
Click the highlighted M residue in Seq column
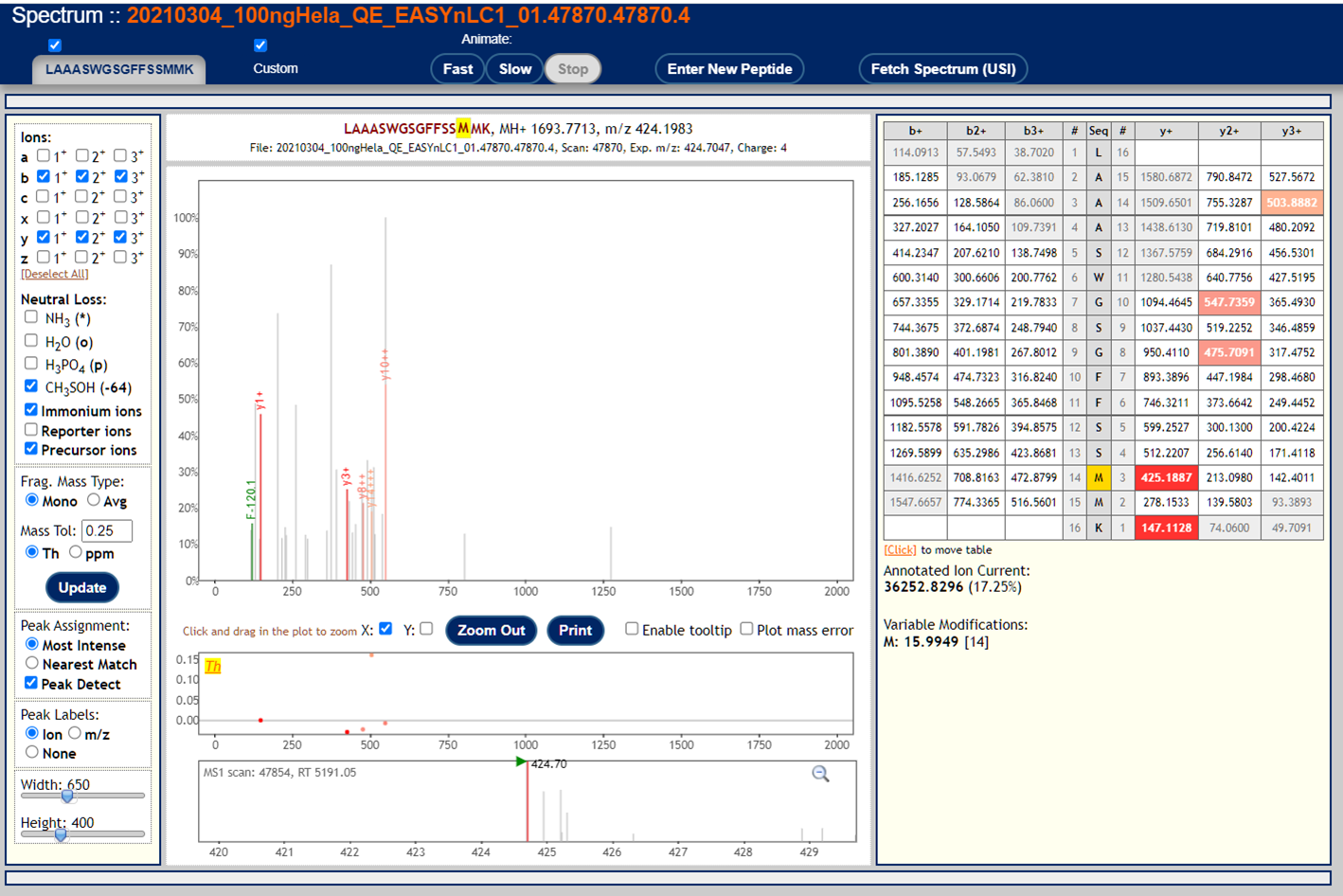click(1099, 477)
